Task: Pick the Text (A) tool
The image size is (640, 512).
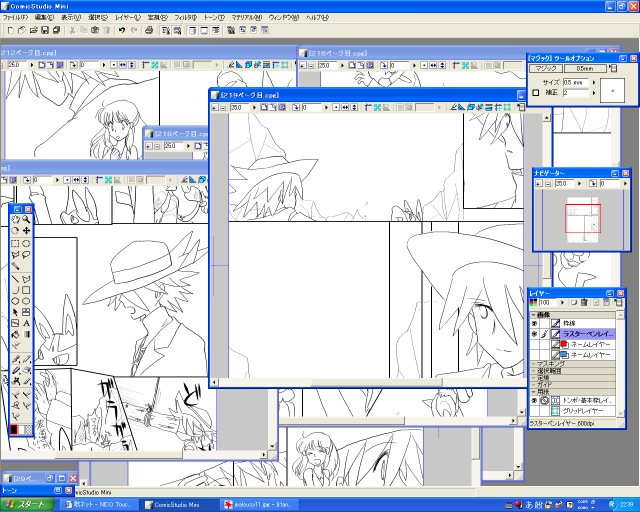Action: coord(26,323)
